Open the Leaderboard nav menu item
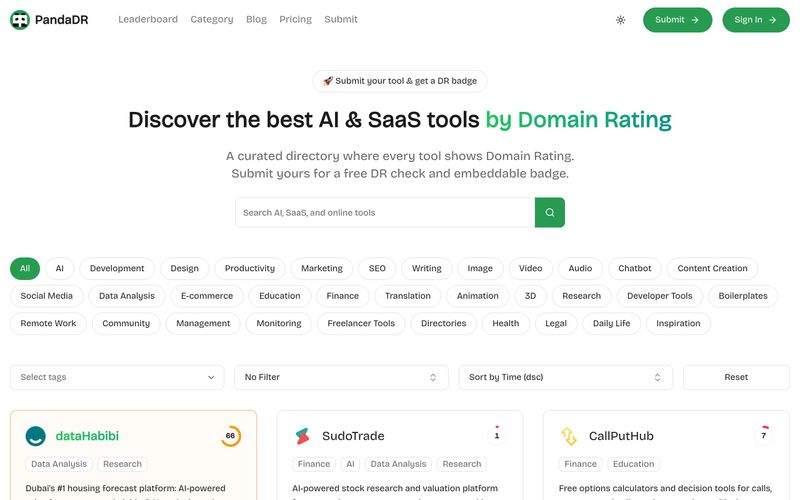 [148, 19]
